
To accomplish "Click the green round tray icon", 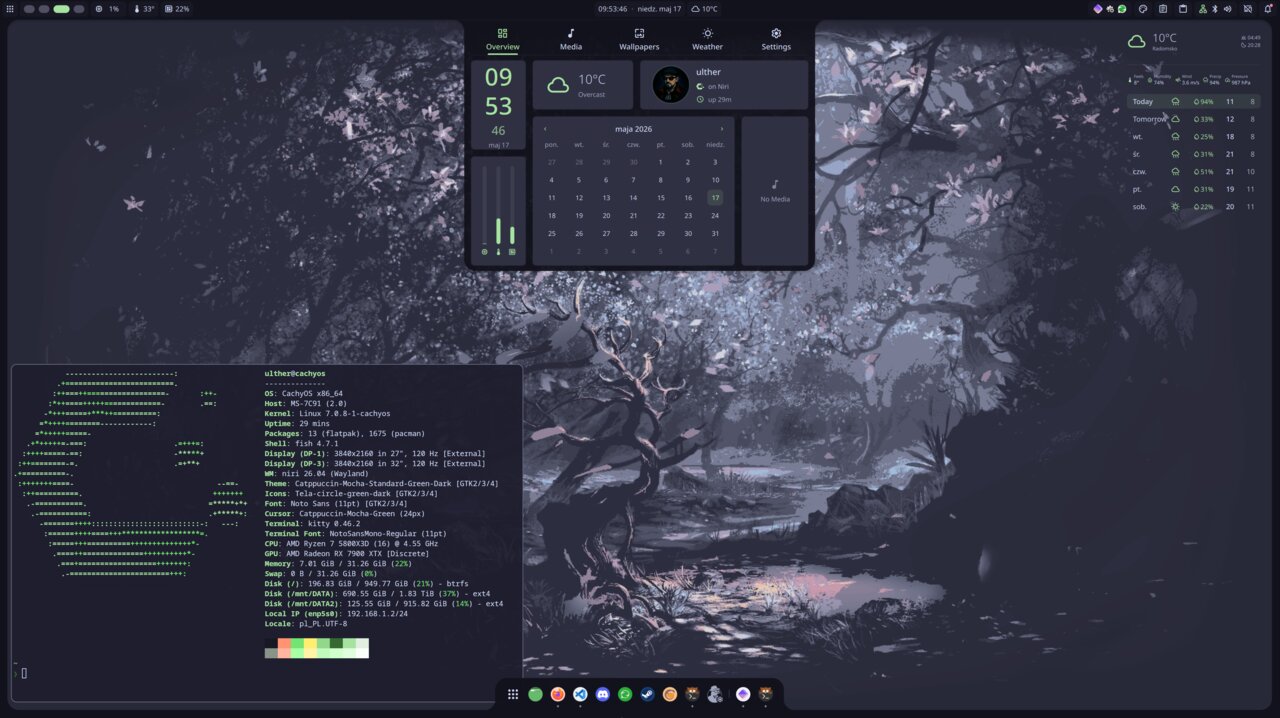I will 1122,9.
